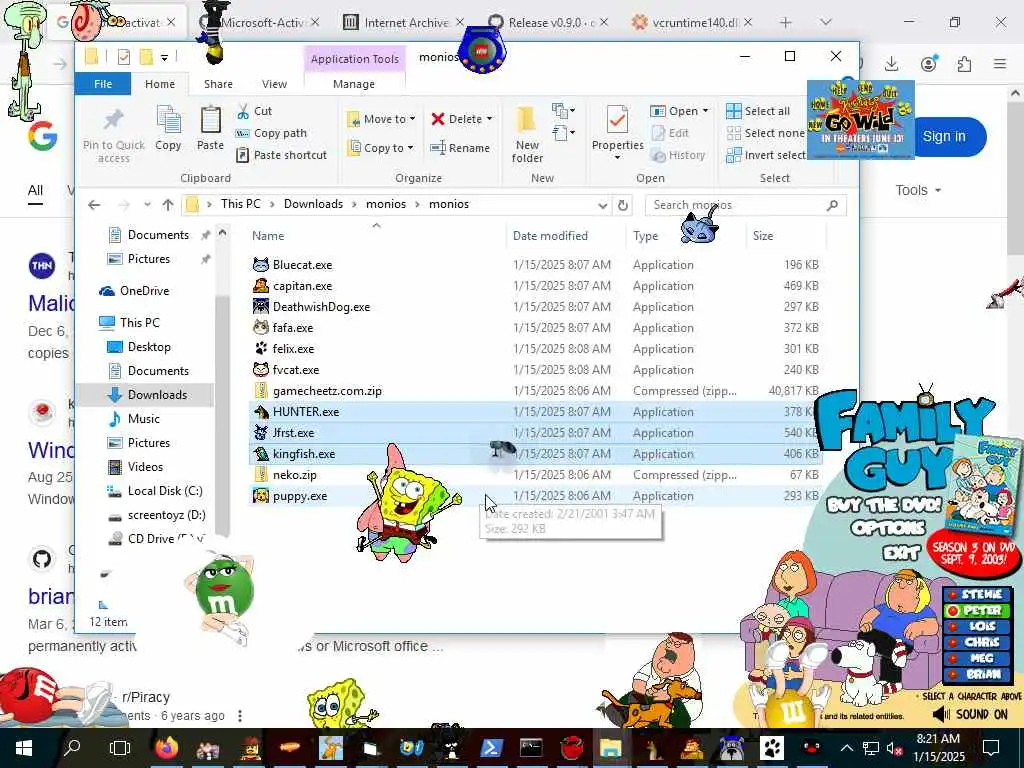Click Options on the Family Guy toy
The width and height of the screenshot is (1024, 768).
(x=888, y=528)
